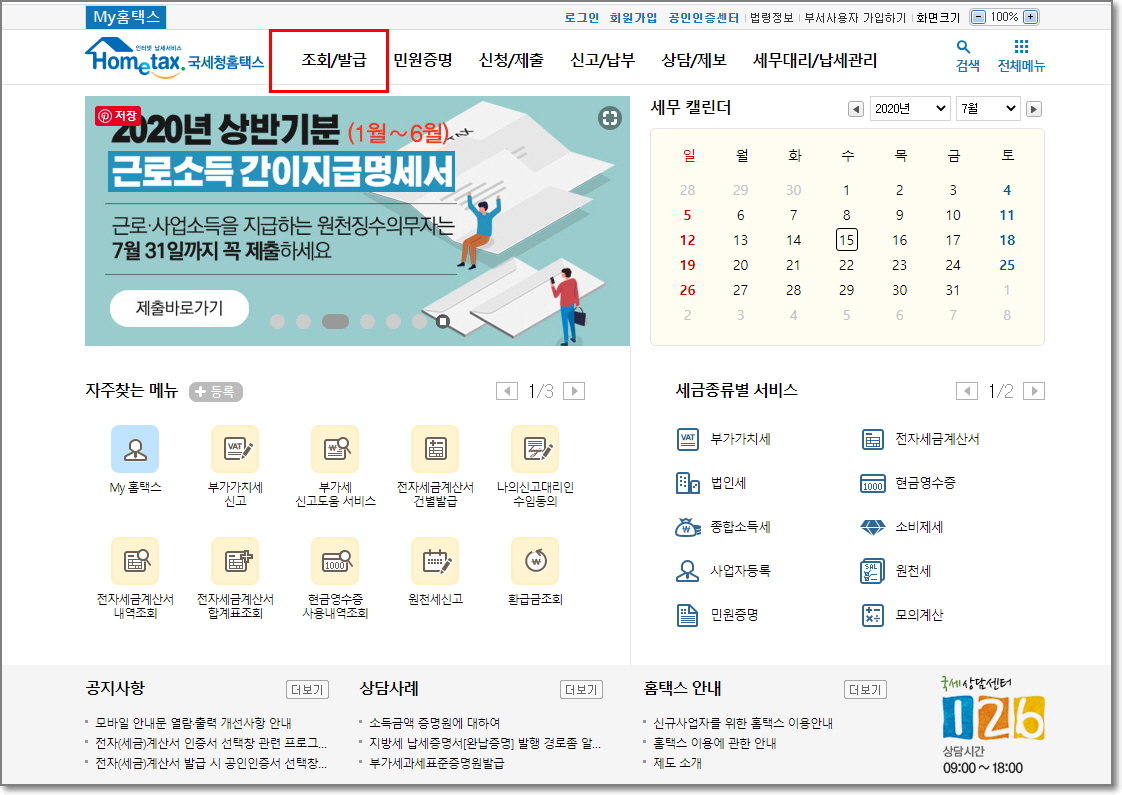Select 현금영수증 service icon in tax services

click(x=872, y=483)
